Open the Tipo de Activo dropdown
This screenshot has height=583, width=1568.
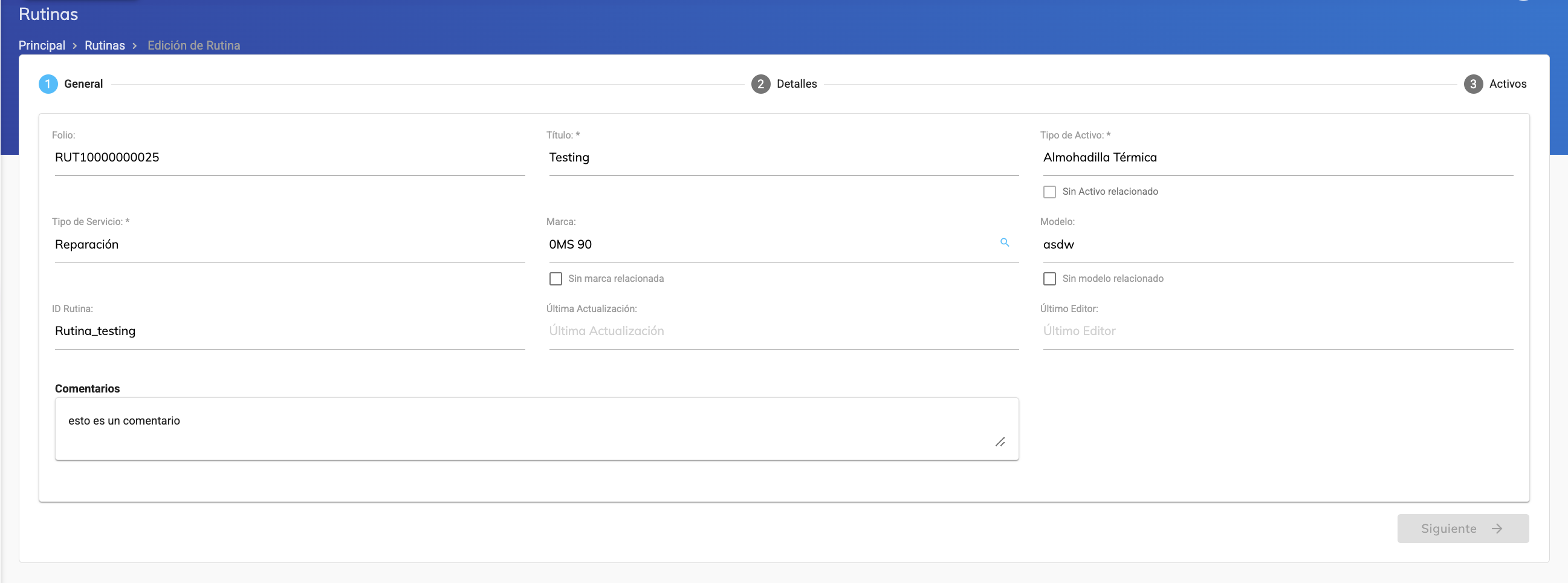[1277, 158]
